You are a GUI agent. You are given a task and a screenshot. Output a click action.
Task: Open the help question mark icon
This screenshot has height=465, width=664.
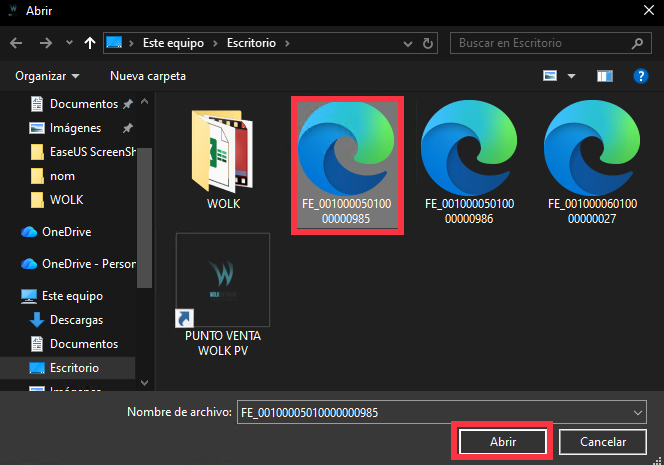pos(642,76)
